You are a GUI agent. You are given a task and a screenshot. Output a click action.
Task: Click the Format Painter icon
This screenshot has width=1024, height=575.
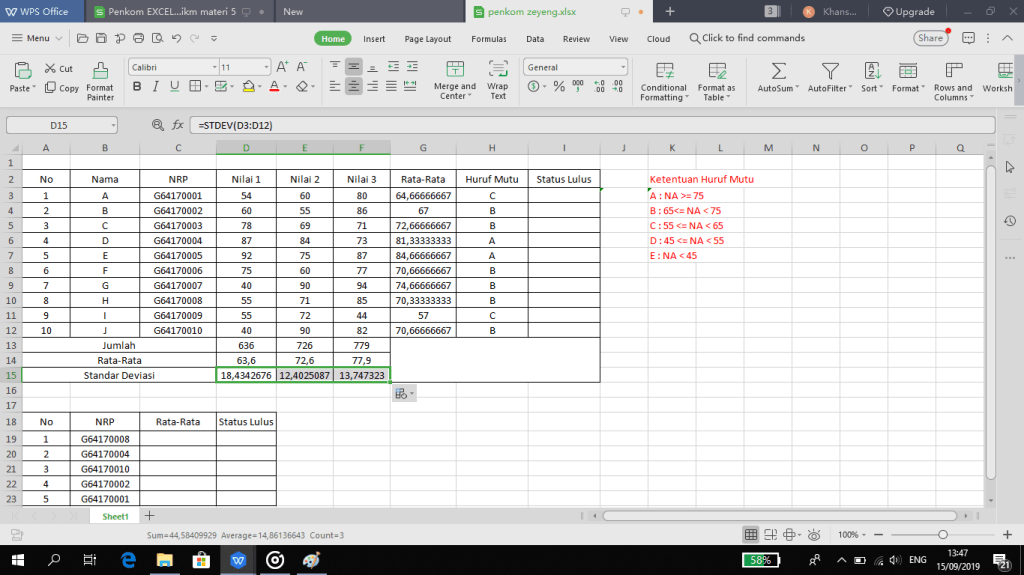coord(100,72)
